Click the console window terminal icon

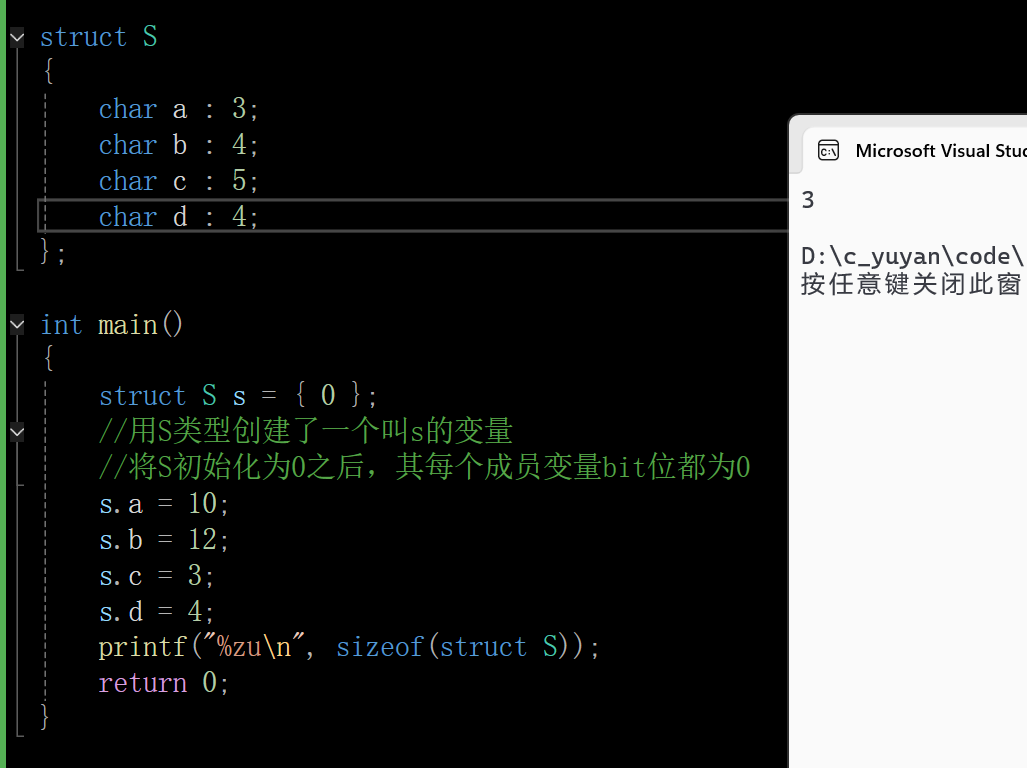828,151
